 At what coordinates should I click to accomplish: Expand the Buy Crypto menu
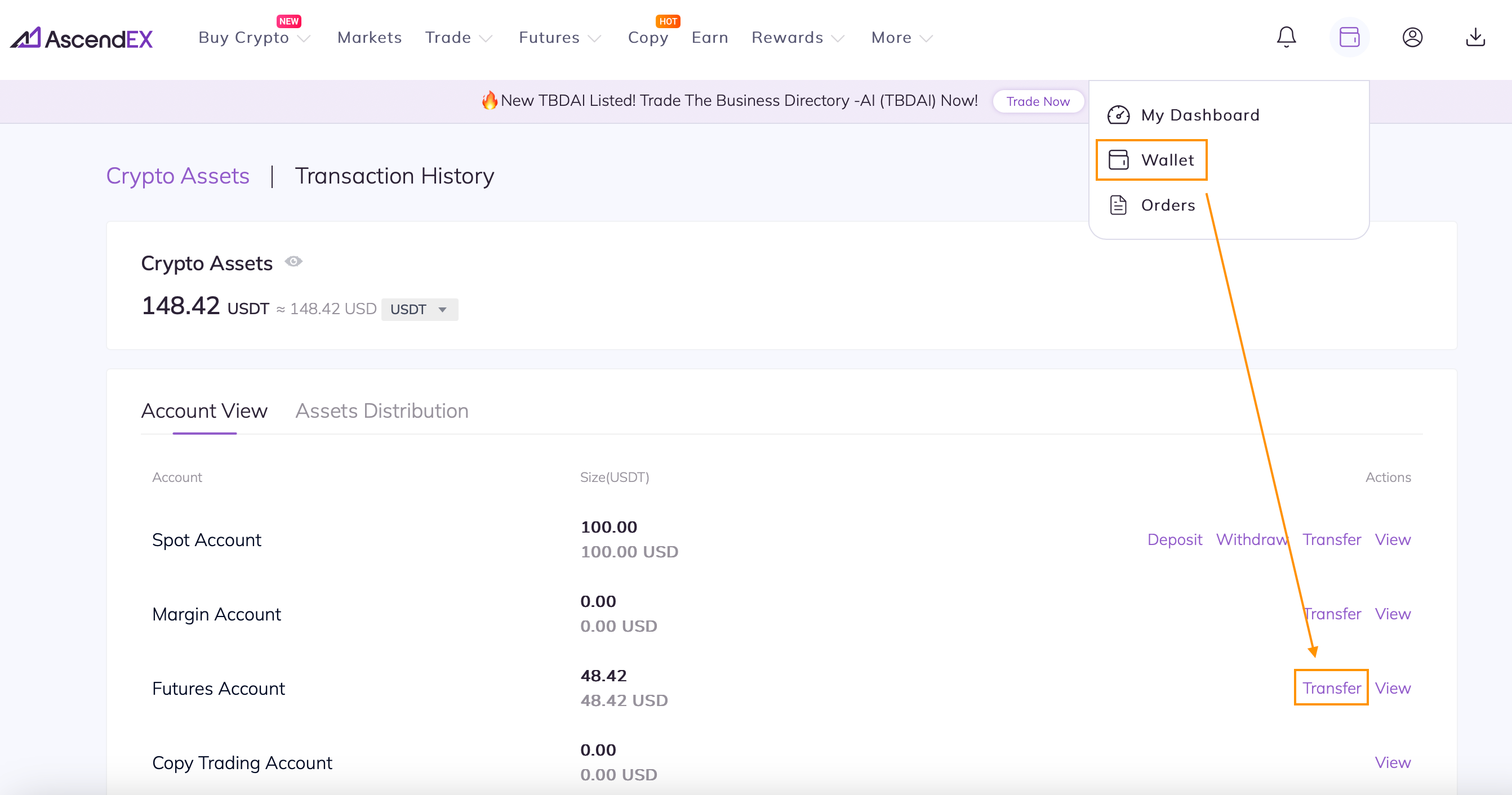[254, 38]
